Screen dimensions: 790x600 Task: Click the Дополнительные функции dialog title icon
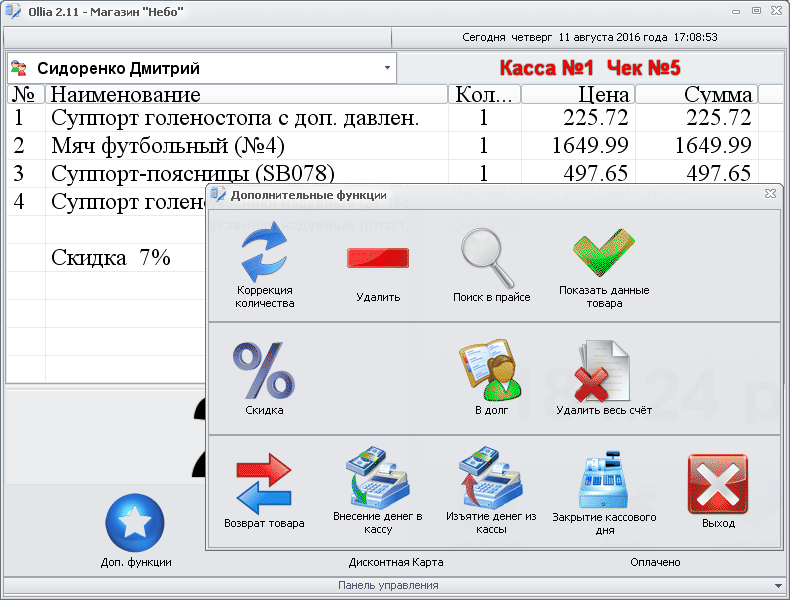(x=218, y=194)
